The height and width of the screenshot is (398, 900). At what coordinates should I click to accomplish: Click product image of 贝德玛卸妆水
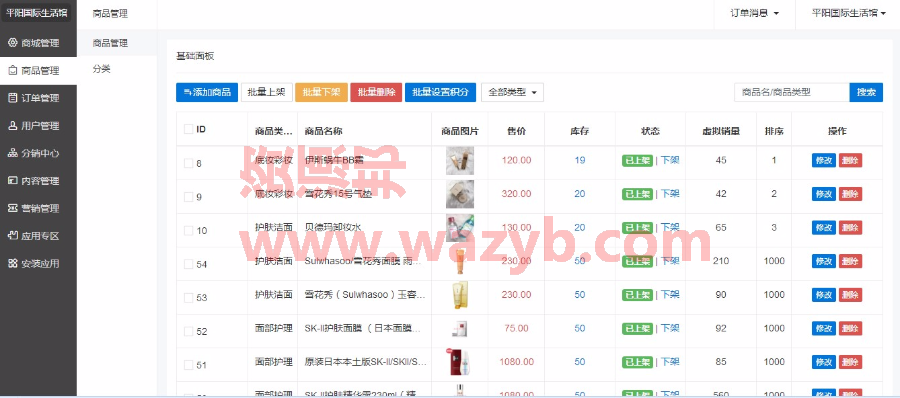[460, 228]
